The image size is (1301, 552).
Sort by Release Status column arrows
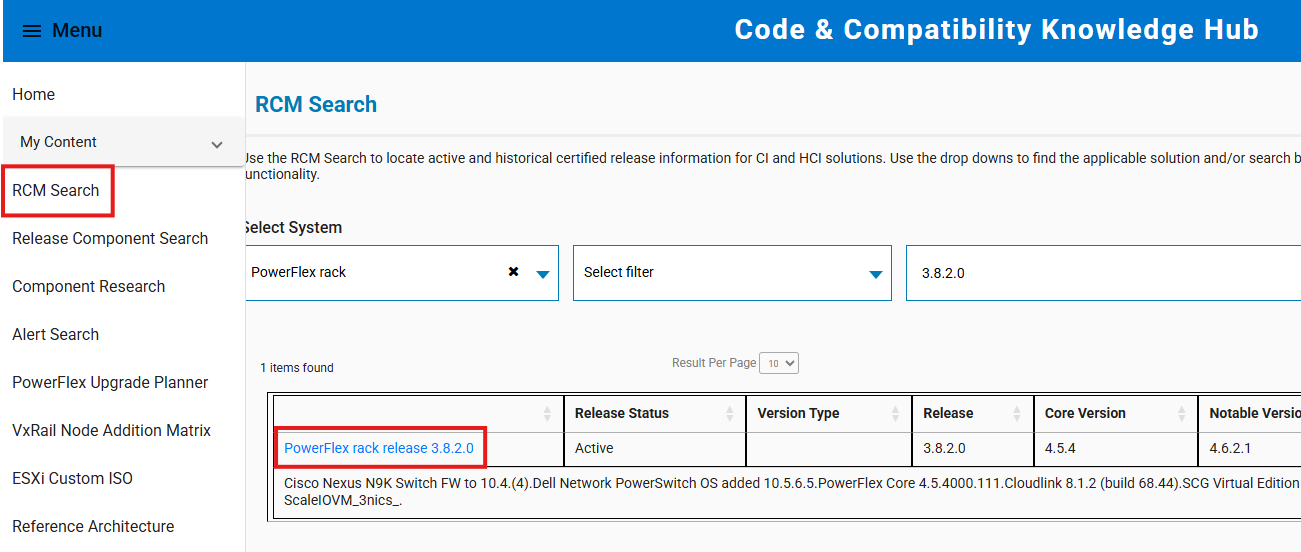coord(729,413)
